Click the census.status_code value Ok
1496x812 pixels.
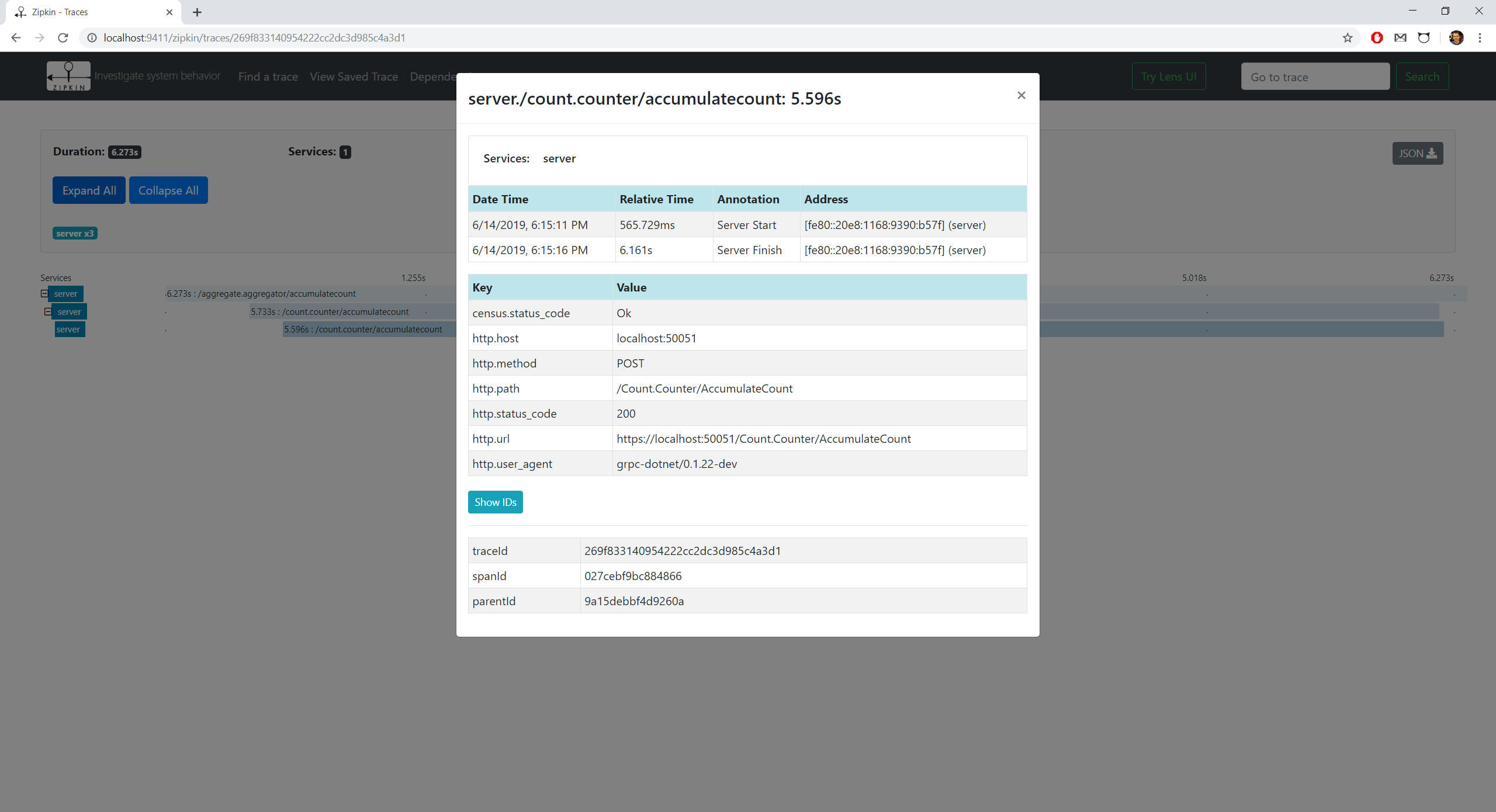pyautogui.click(x=624, y=313)
